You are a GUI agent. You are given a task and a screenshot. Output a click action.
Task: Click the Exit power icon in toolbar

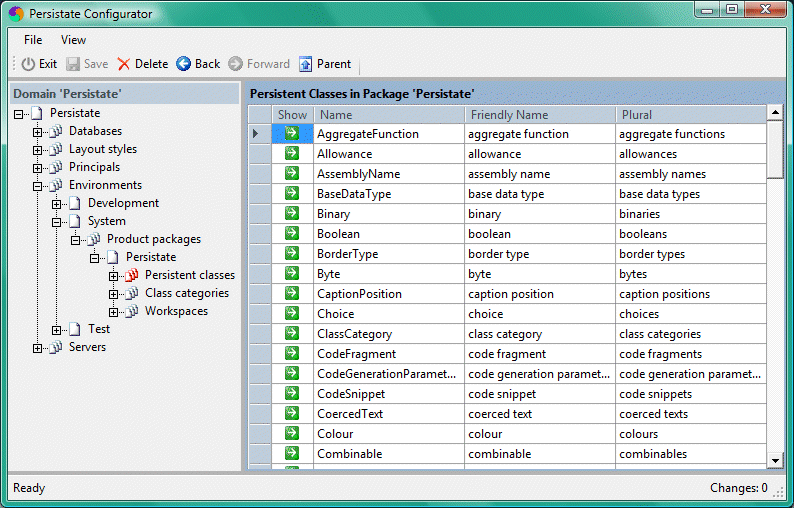(28, 64)
